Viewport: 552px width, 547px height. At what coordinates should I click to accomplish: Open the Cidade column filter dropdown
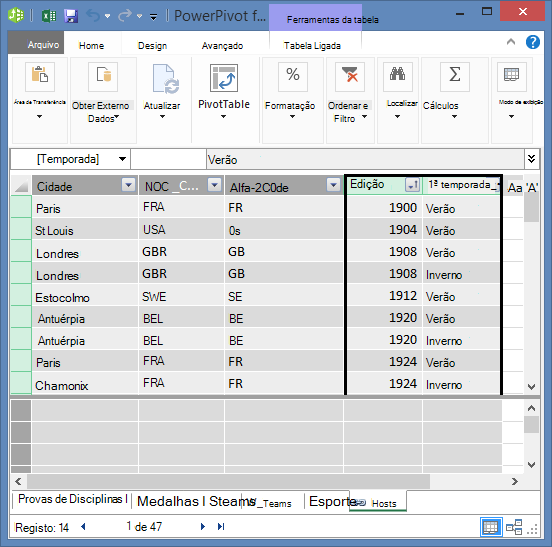tap(128, 184)
